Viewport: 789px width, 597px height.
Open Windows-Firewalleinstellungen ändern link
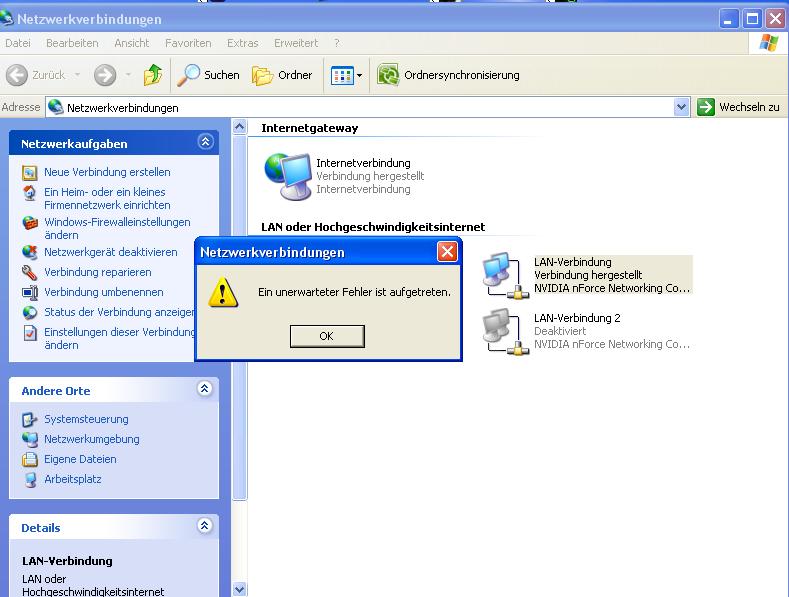(117, 229)
